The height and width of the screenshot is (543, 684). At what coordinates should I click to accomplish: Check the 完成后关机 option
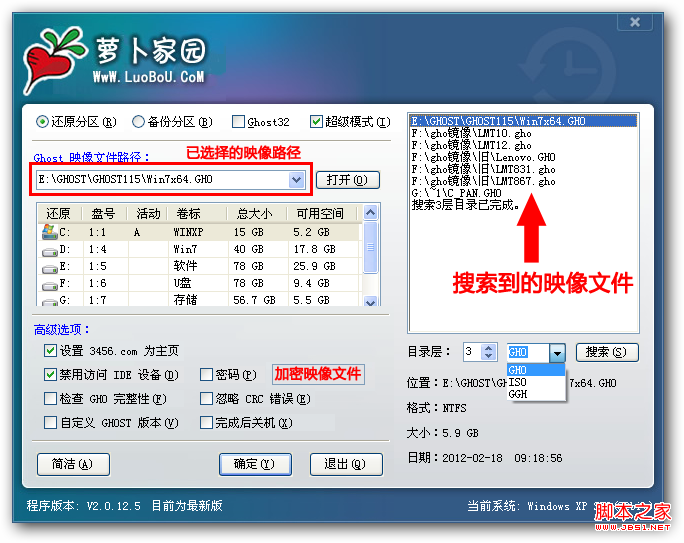[206, 422]
